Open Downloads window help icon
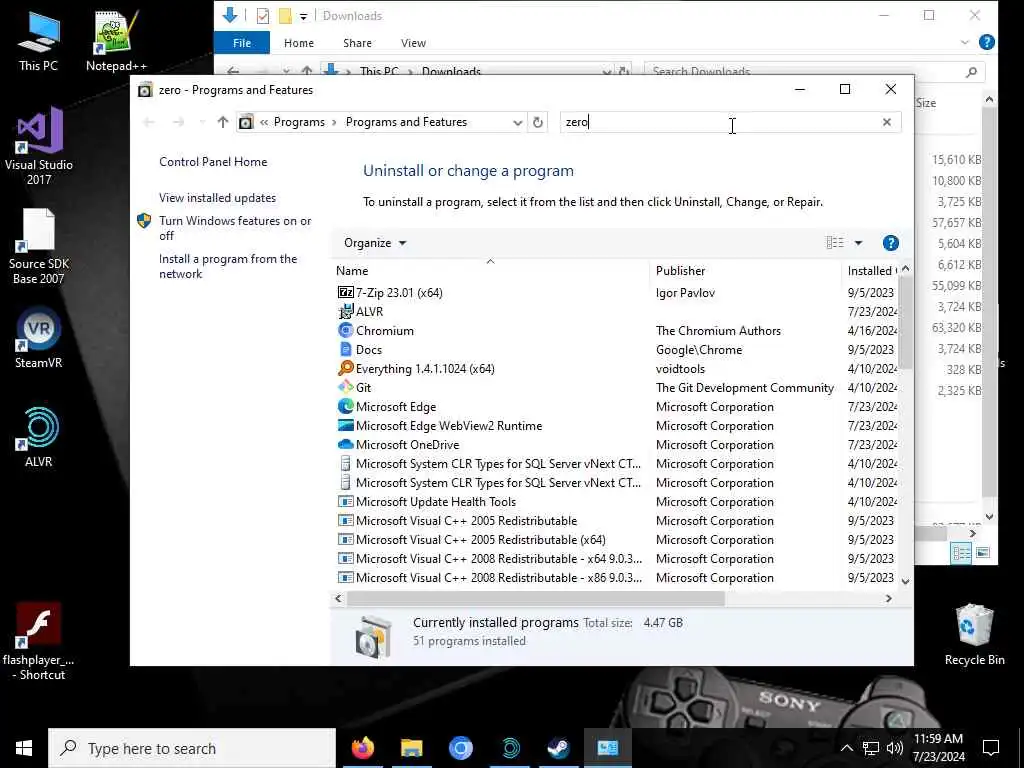The height and width of the screenshot is (768, 1024). click(x=987, y=42)
